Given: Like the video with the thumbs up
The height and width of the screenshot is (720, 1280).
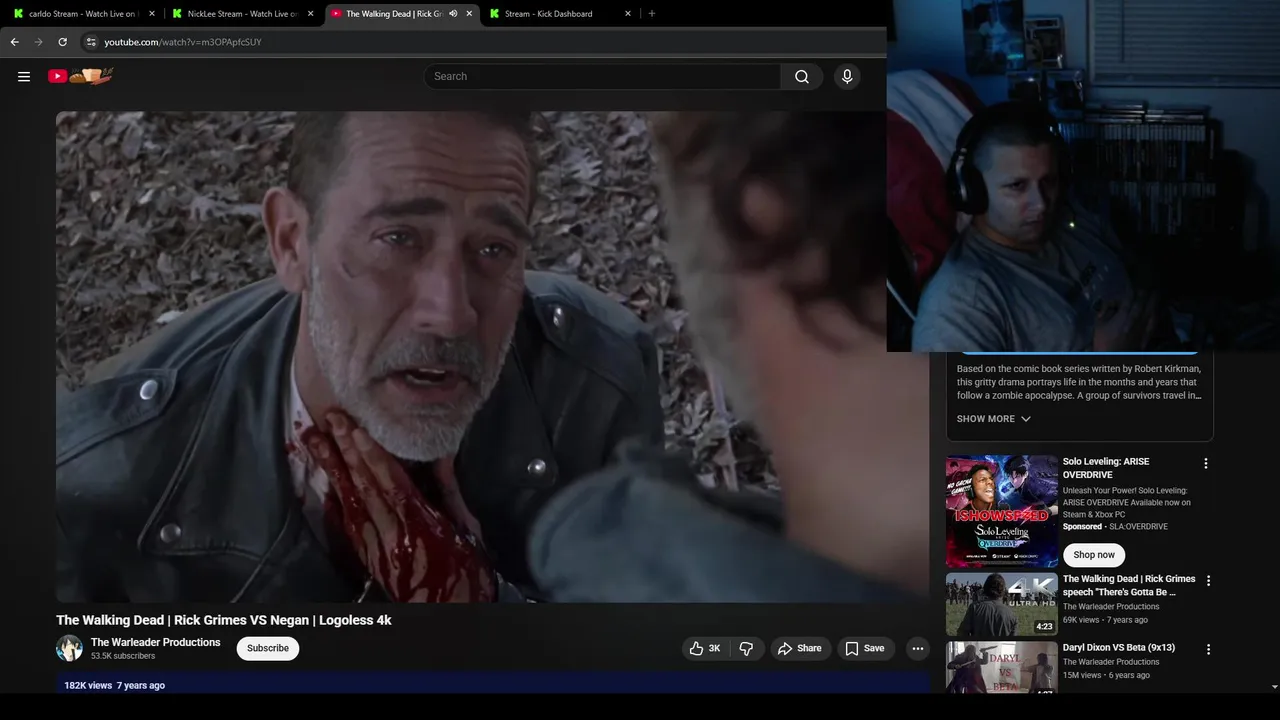Looking at the screenshot, I should click(x=705, y=648).
